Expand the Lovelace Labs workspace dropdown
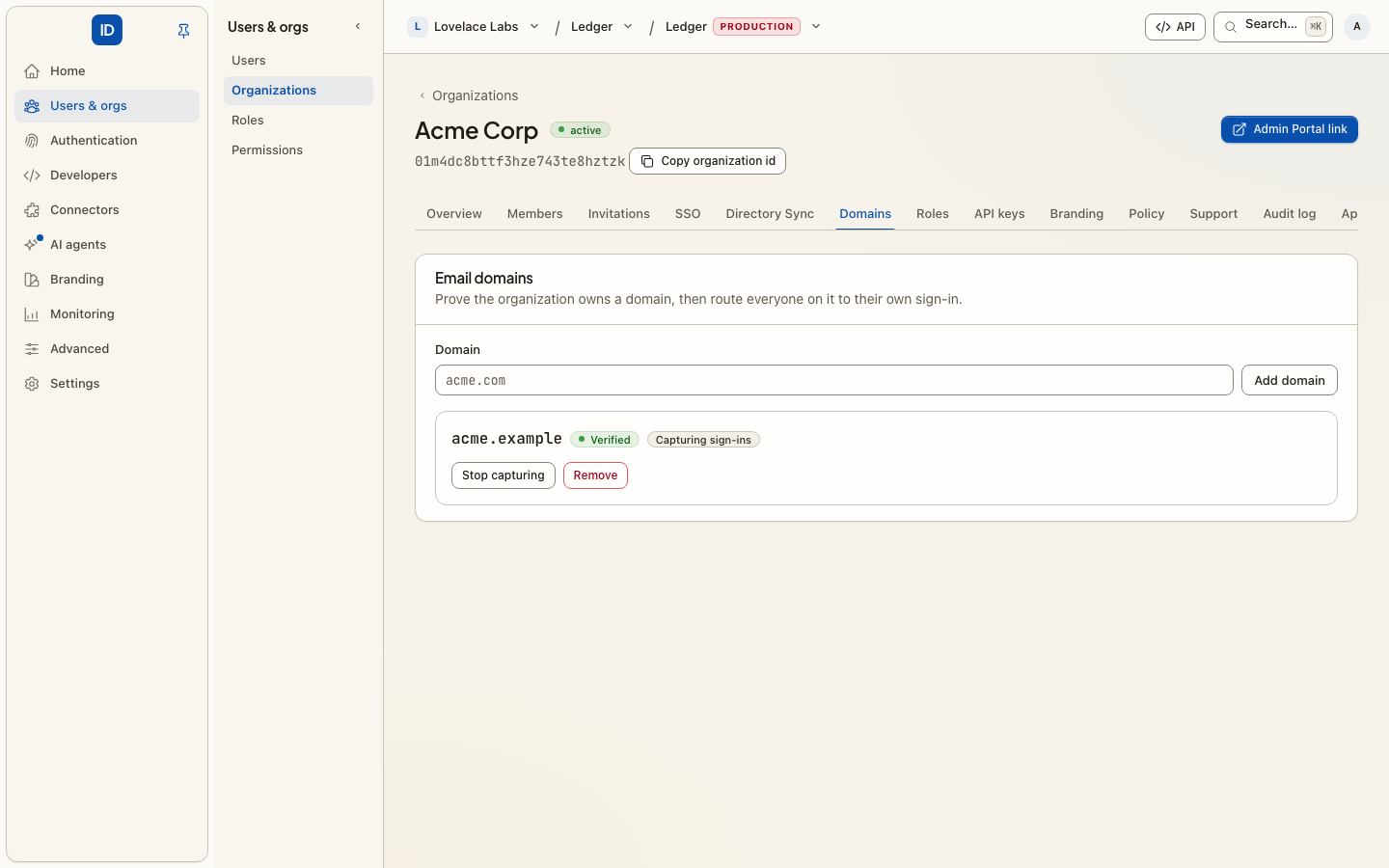The image size is (1389, 868). [x=534, y=27]
